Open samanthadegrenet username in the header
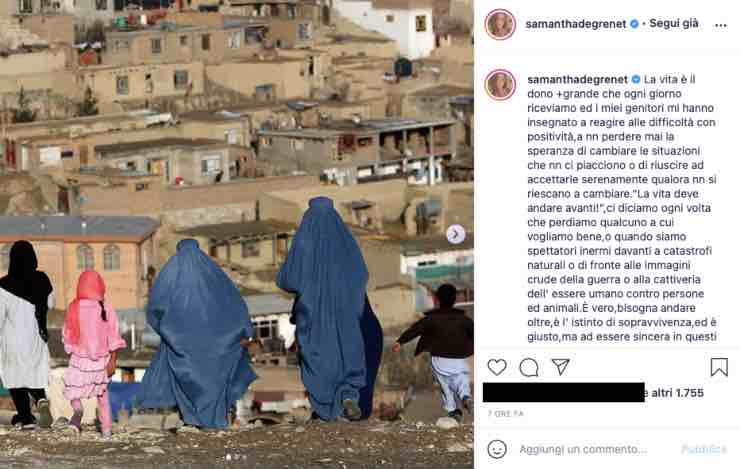 (576, 24)
